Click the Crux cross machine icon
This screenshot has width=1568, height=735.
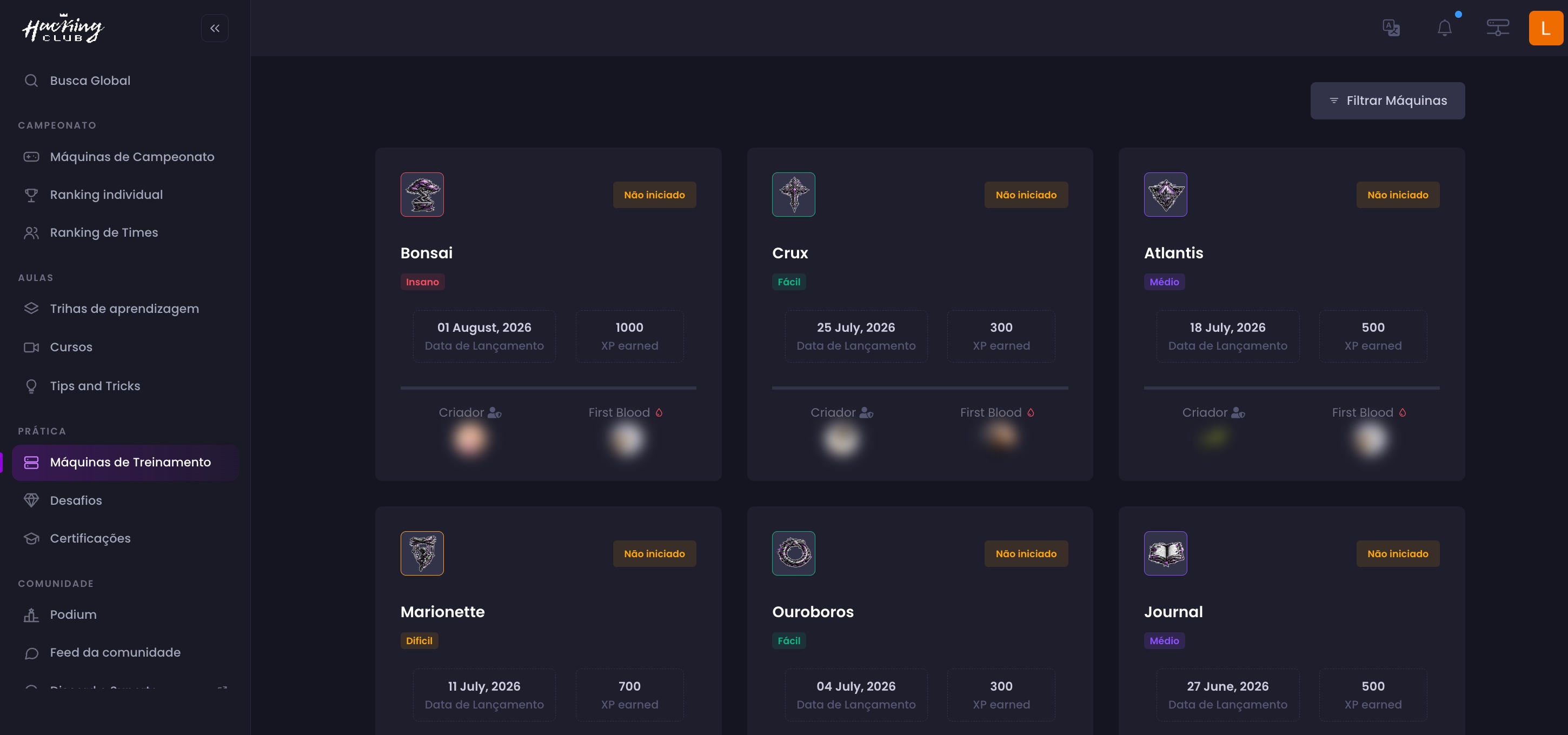pos(793,195)
